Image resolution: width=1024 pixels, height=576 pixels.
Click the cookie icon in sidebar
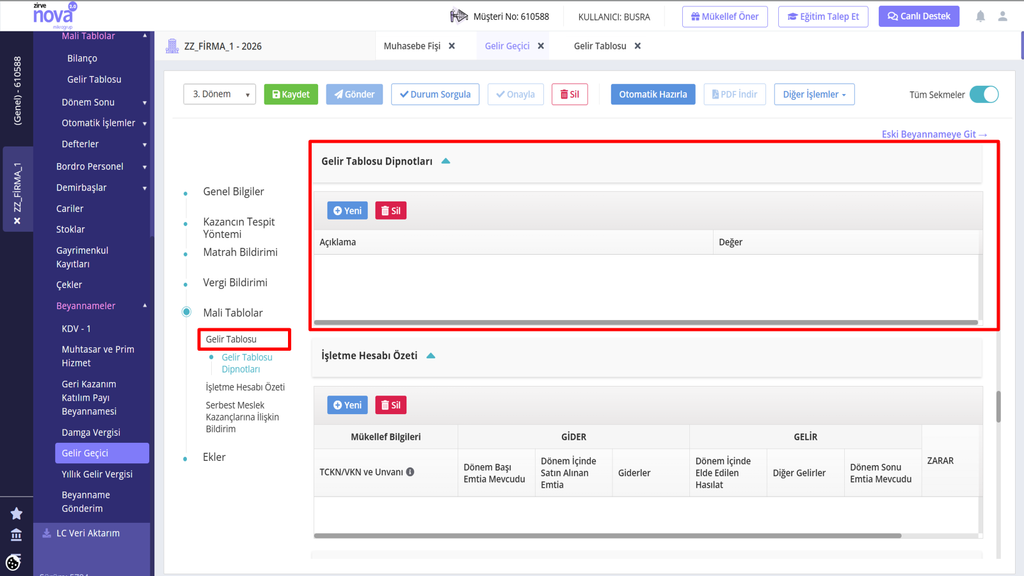[x=14, y=562]
